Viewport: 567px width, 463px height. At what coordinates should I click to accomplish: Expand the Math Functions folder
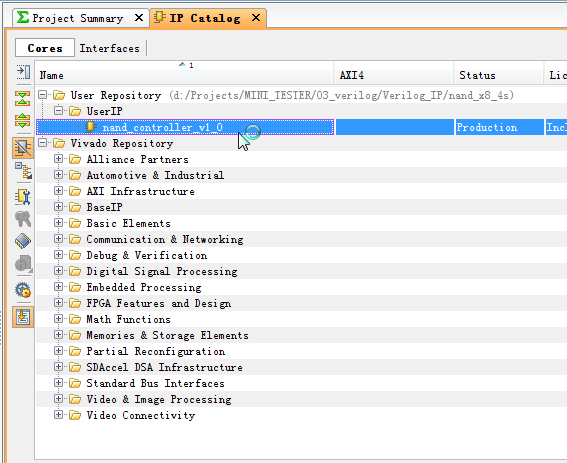[58, 319]
